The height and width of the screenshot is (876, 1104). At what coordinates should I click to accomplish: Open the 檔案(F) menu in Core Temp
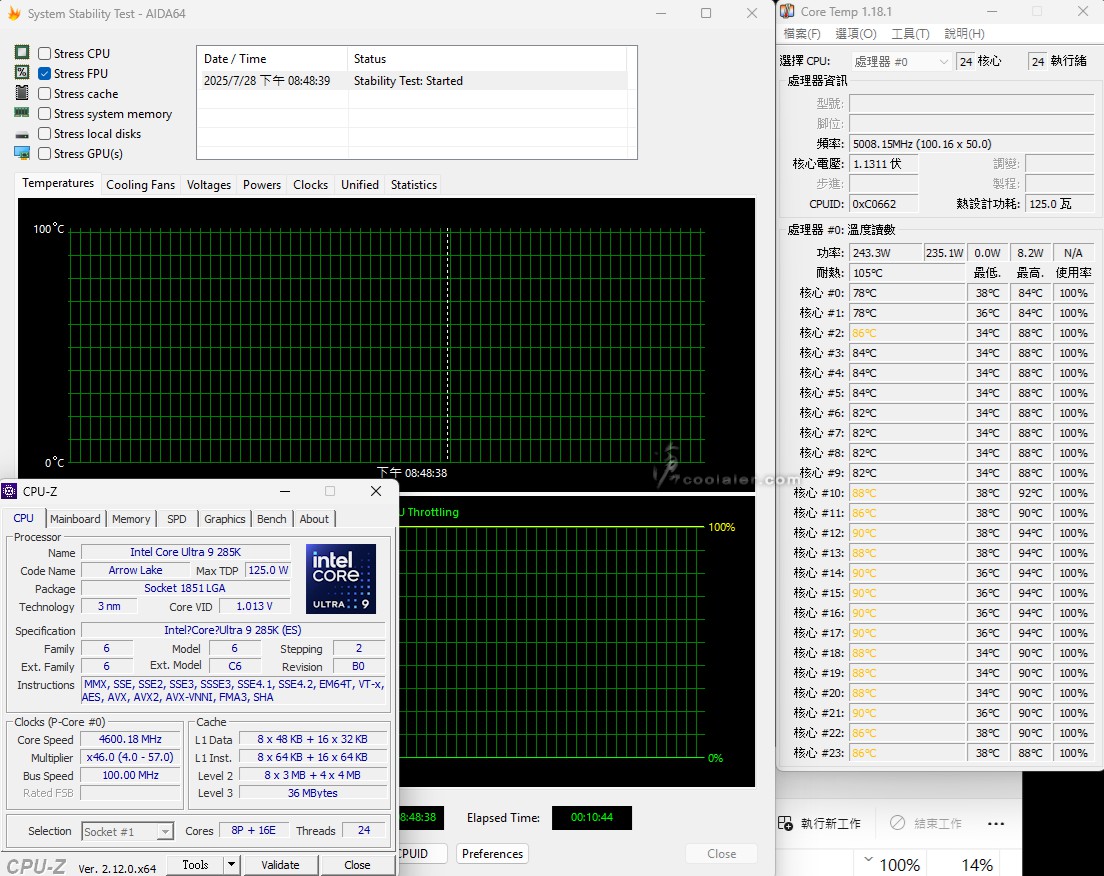click(802, 34)
